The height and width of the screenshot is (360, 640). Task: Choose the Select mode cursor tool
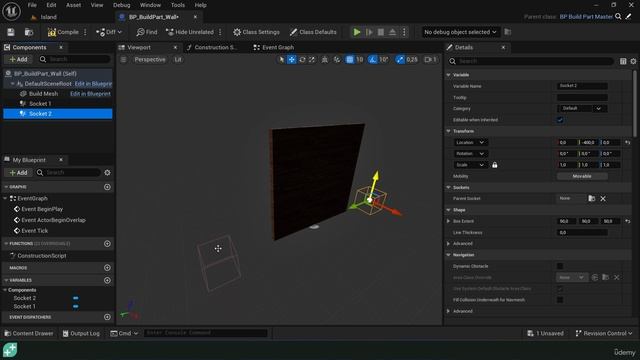point(281,60)
